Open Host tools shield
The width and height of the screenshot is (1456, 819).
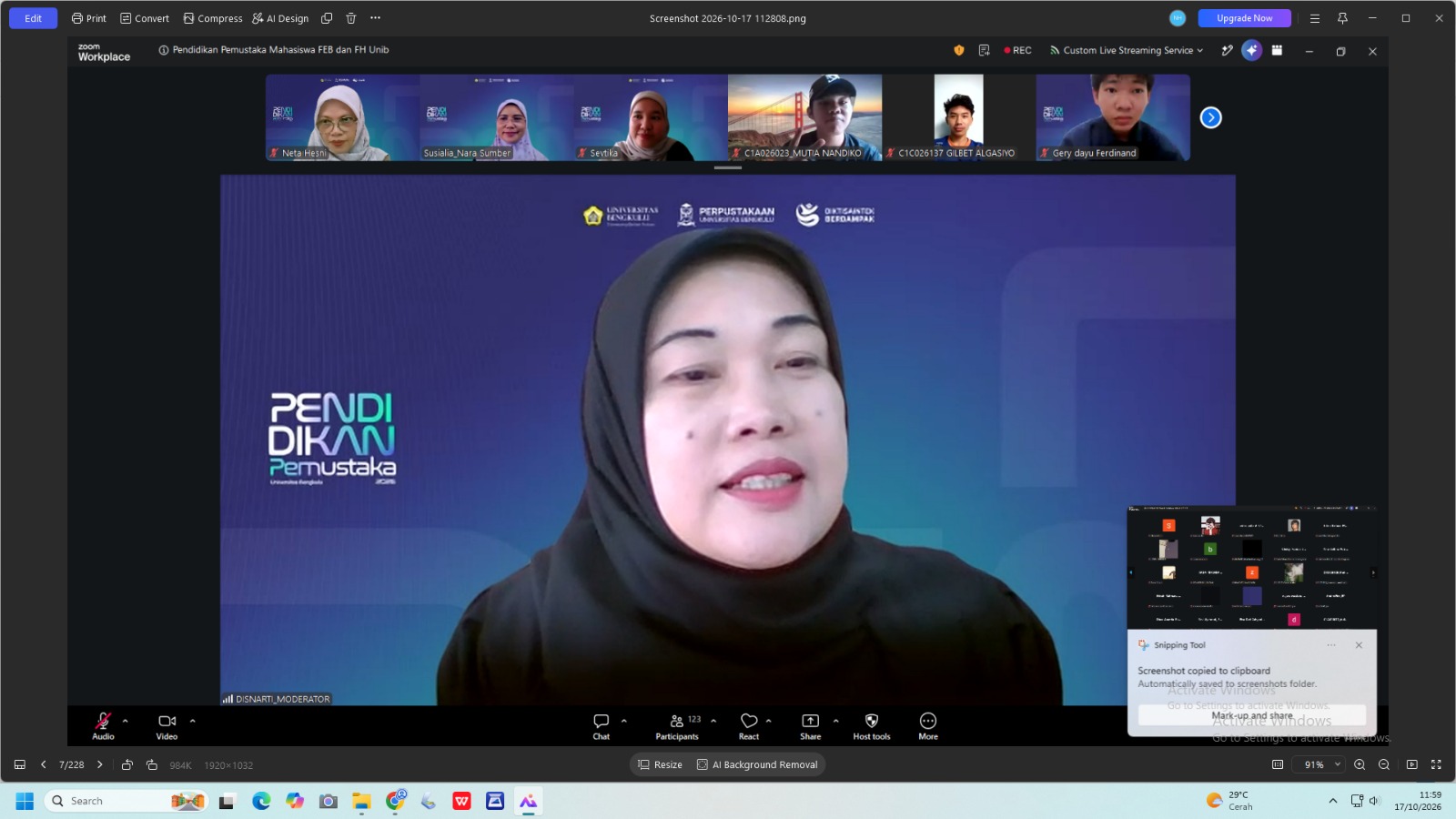(x=871, y=725)
